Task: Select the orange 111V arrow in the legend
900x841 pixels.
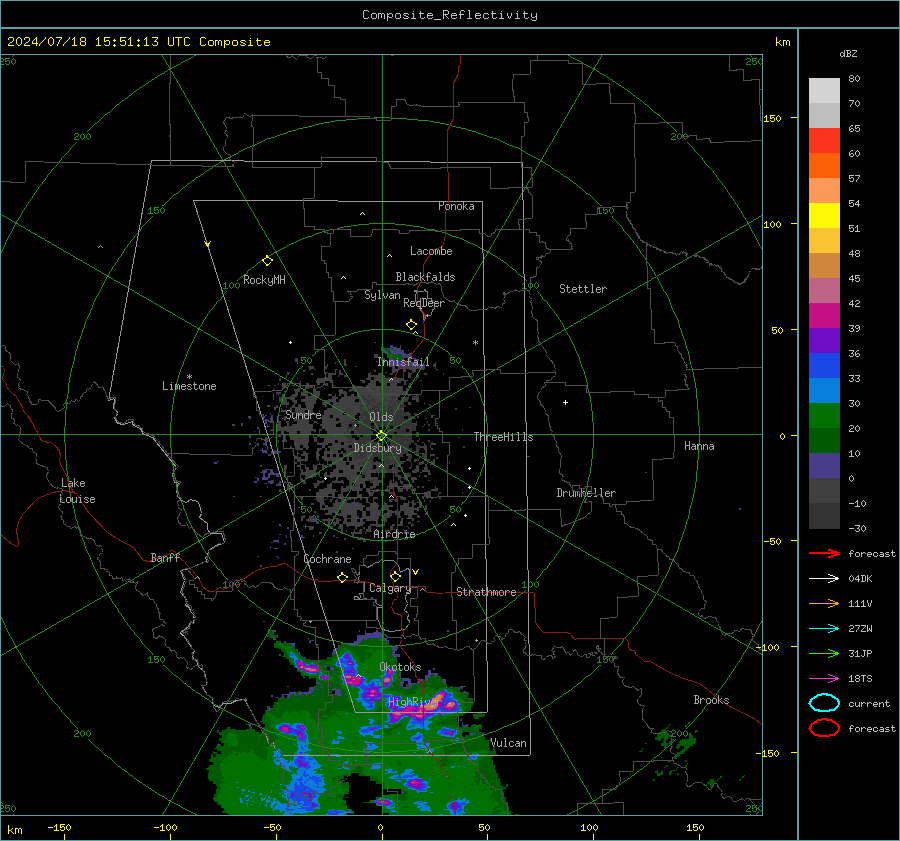Action: click(x=824, y=603)
